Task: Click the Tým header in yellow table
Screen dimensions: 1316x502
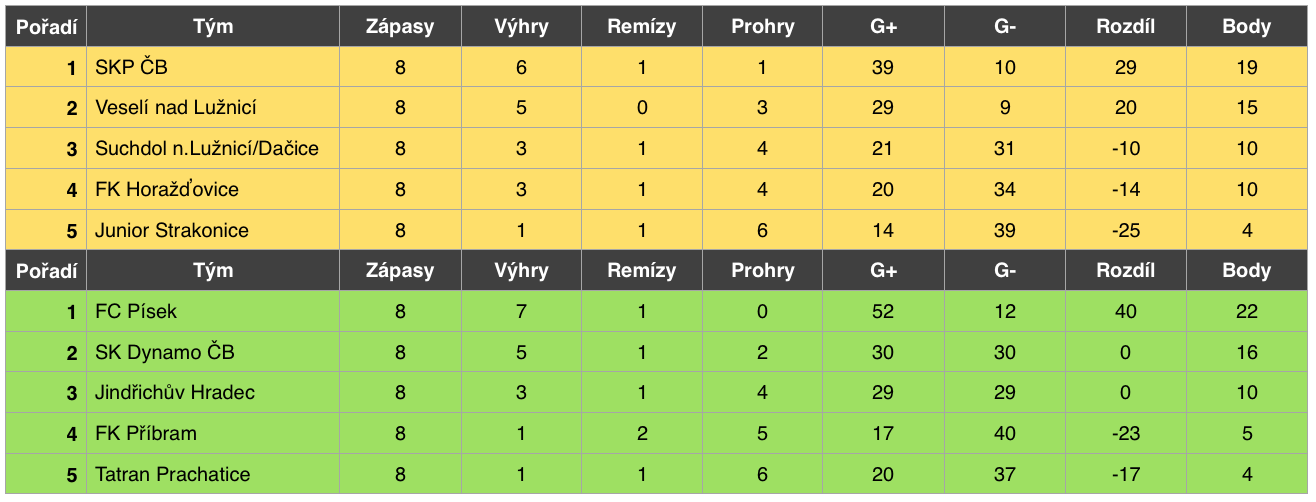Action: 212,26
